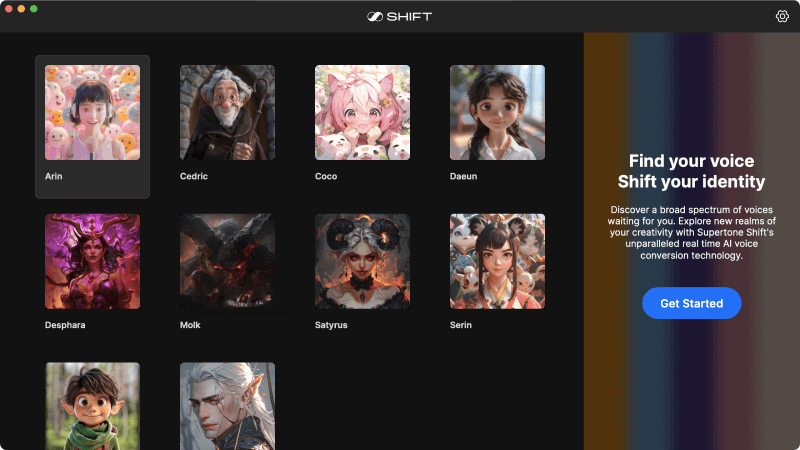Choose the Cedric old wizard portrait

coord(227,112)
